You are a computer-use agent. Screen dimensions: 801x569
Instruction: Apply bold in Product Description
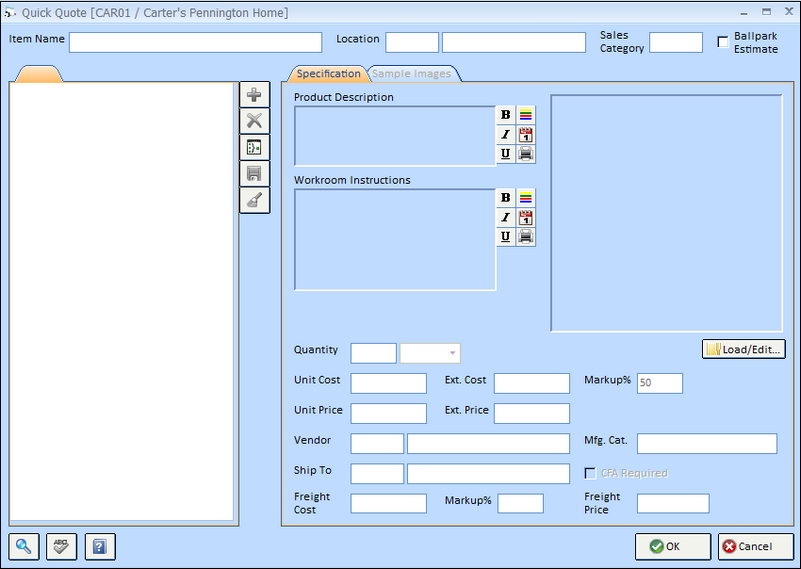point(506,115)
